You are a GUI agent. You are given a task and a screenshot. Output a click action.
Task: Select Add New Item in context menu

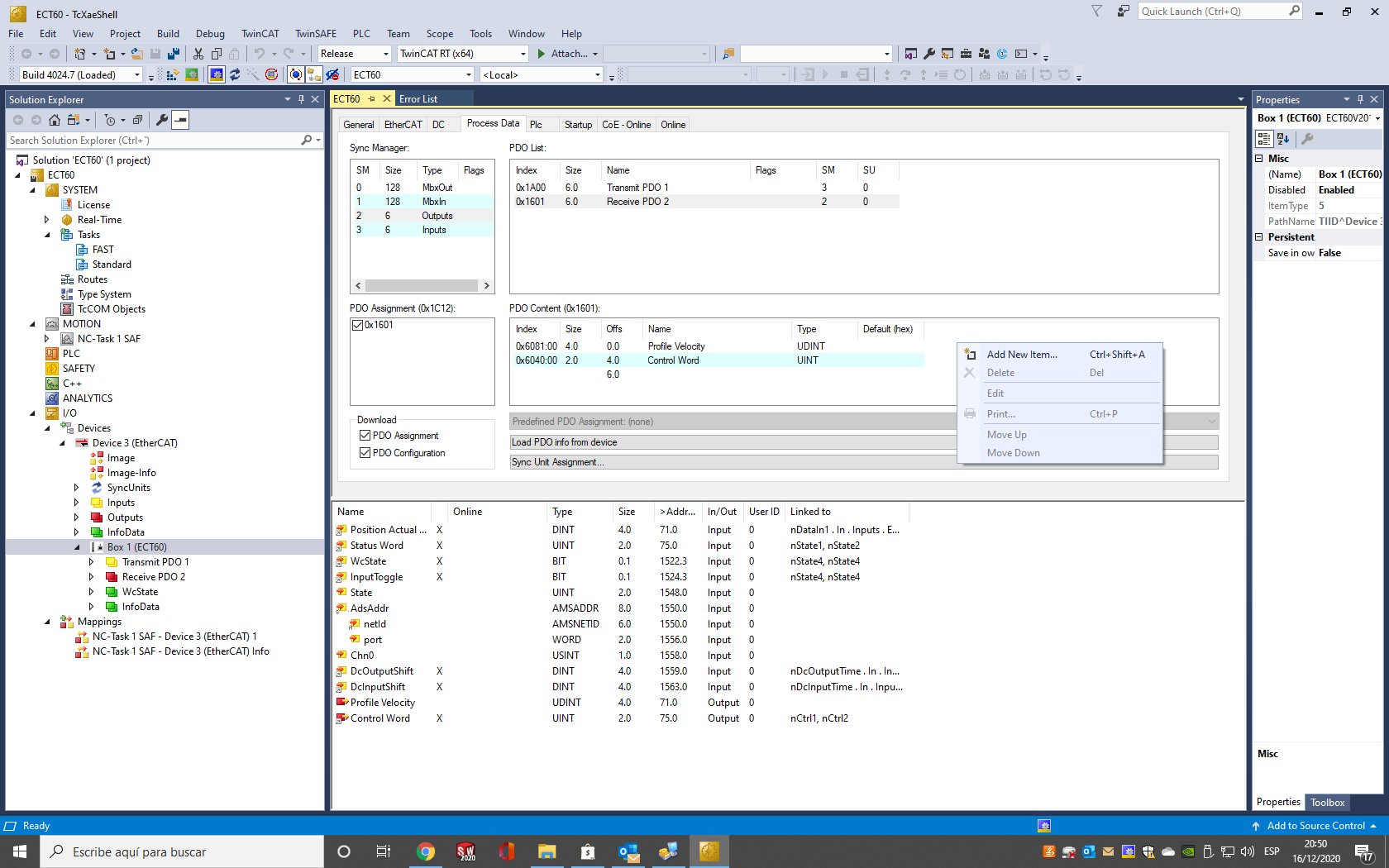point(1060,355)
